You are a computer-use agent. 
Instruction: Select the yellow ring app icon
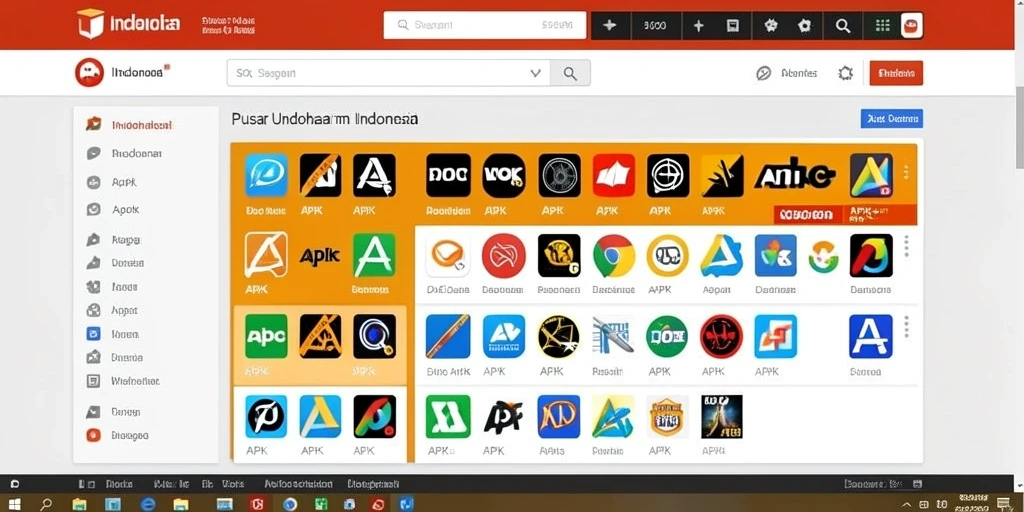(667, 256)
